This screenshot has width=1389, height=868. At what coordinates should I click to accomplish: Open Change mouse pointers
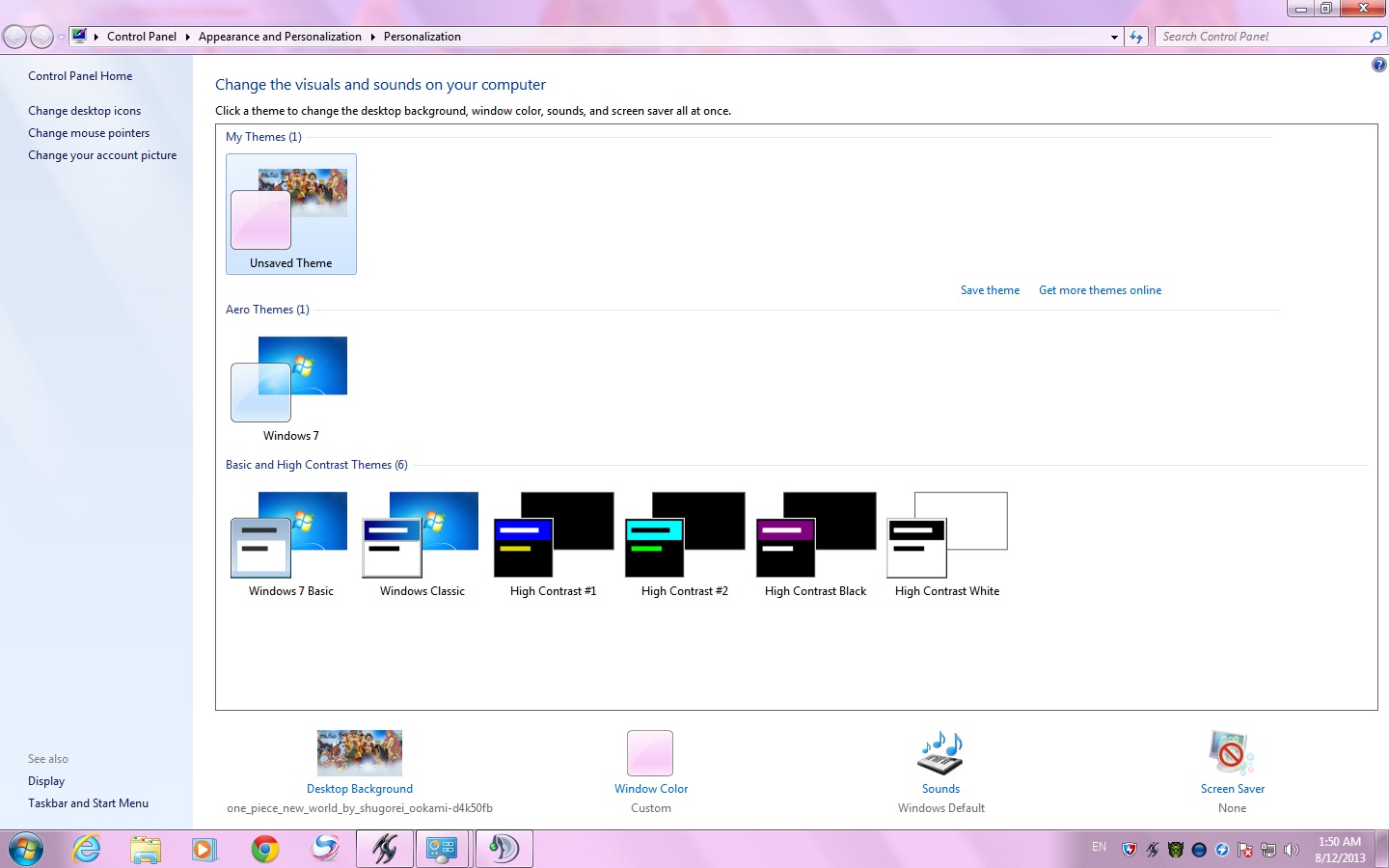(x=89, y=133)
